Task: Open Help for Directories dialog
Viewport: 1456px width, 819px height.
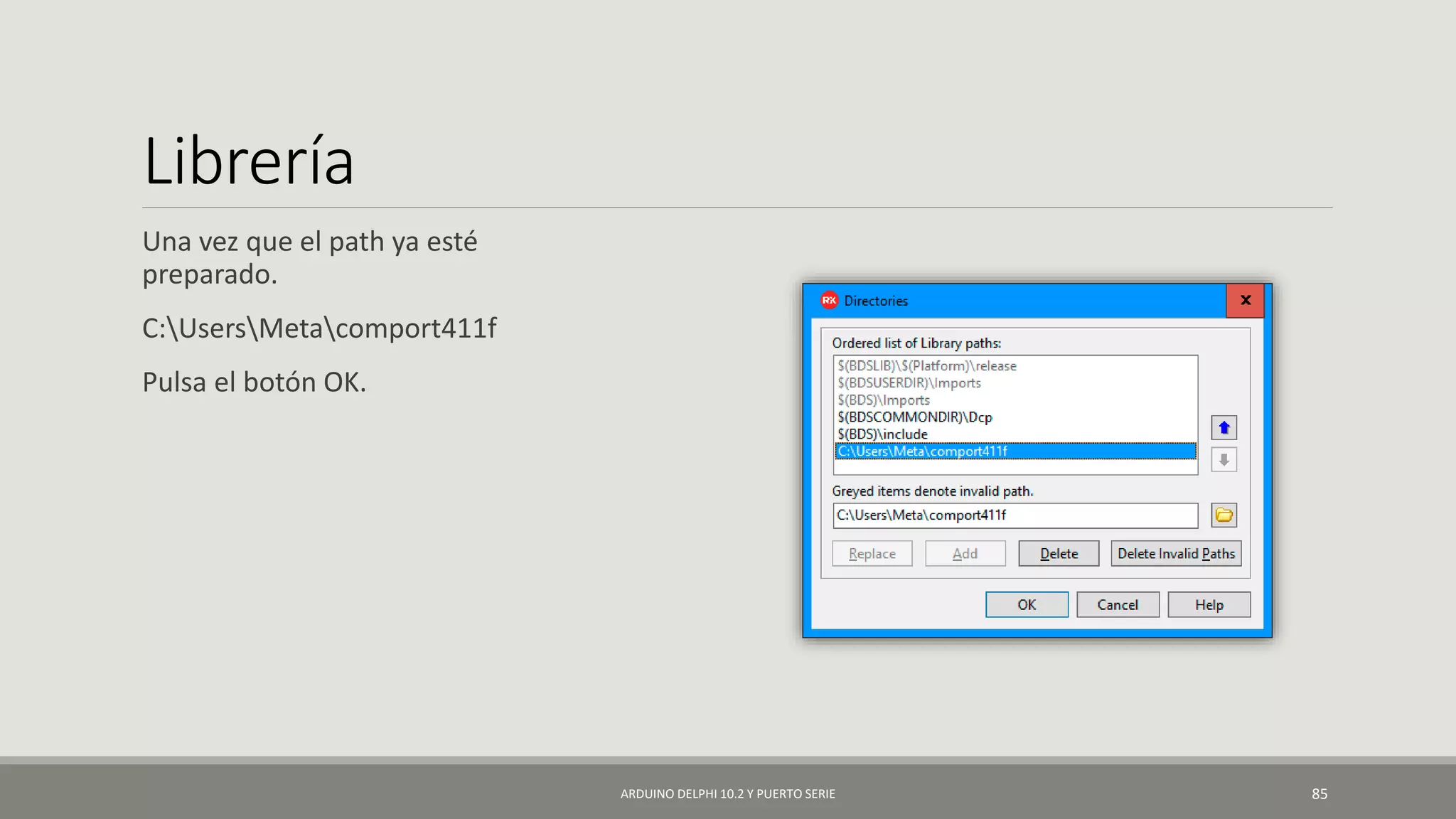Action: [1209, 604]
